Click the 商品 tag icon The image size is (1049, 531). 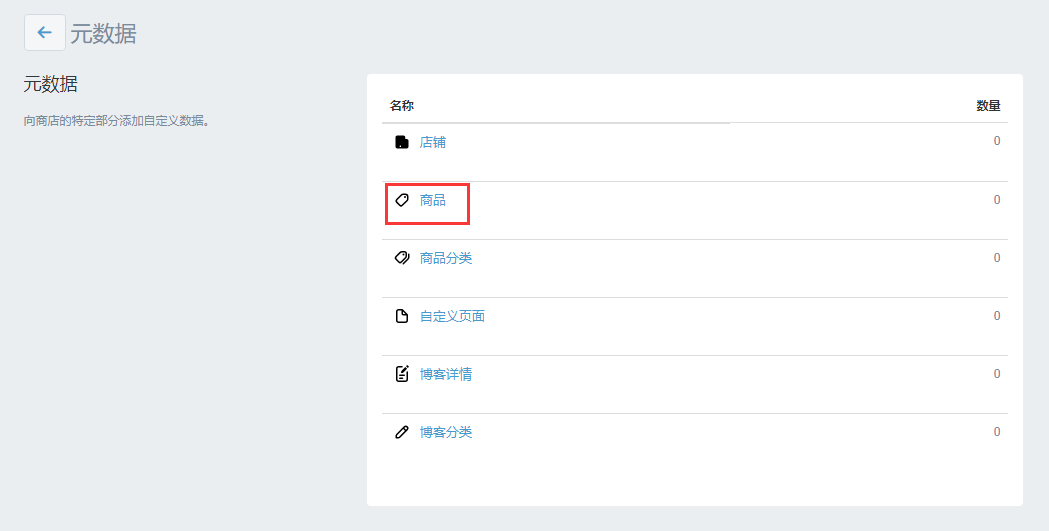(x=401, y=200)
